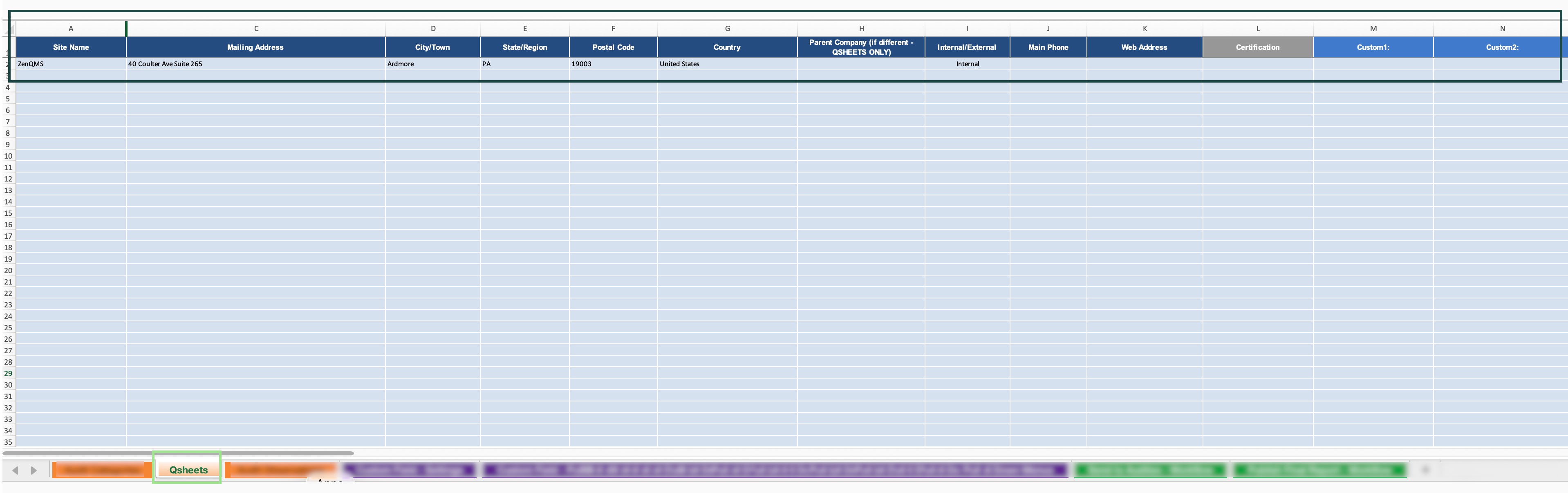Select row 31 header
Screen dimensions: 1568x493
8,396
